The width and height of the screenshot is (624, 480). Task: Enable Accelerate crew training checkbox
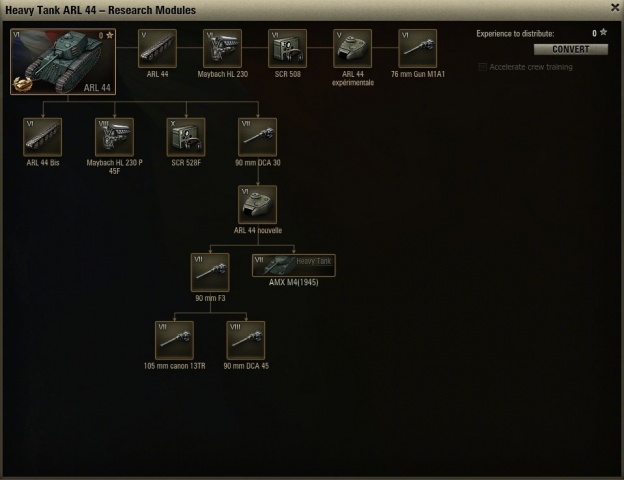pos(482,67)
